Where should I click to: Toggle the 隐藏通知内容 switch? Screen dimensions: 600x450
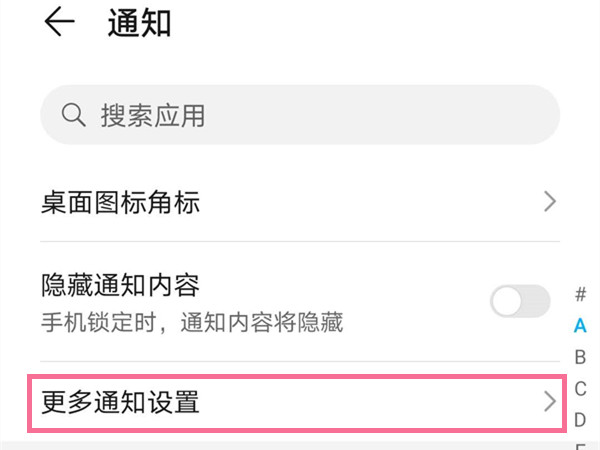[520, 301]
